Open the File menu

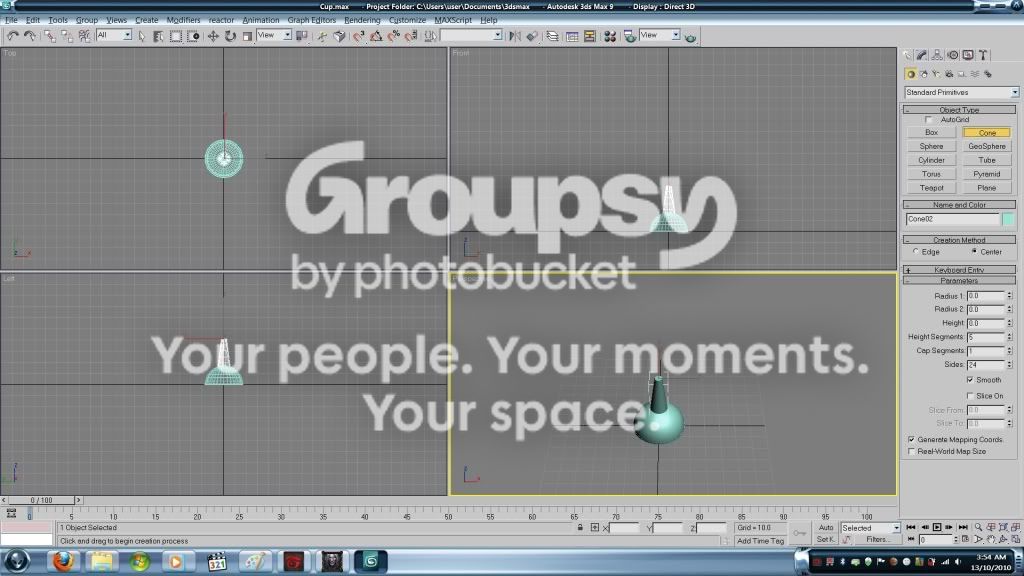pos(11,20)
